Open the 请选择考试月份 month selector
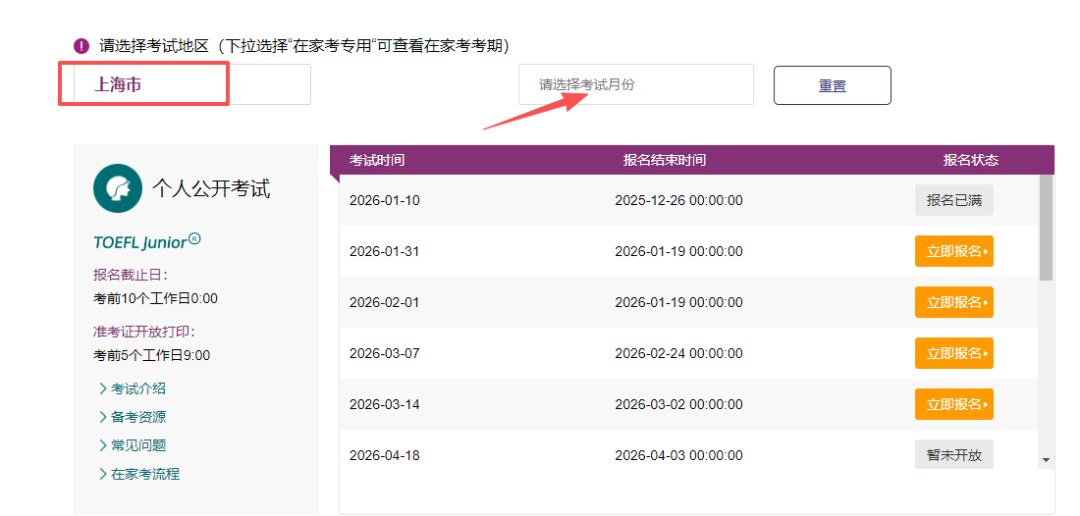The width and height of the screenshot is (1080, 516). 636,85
